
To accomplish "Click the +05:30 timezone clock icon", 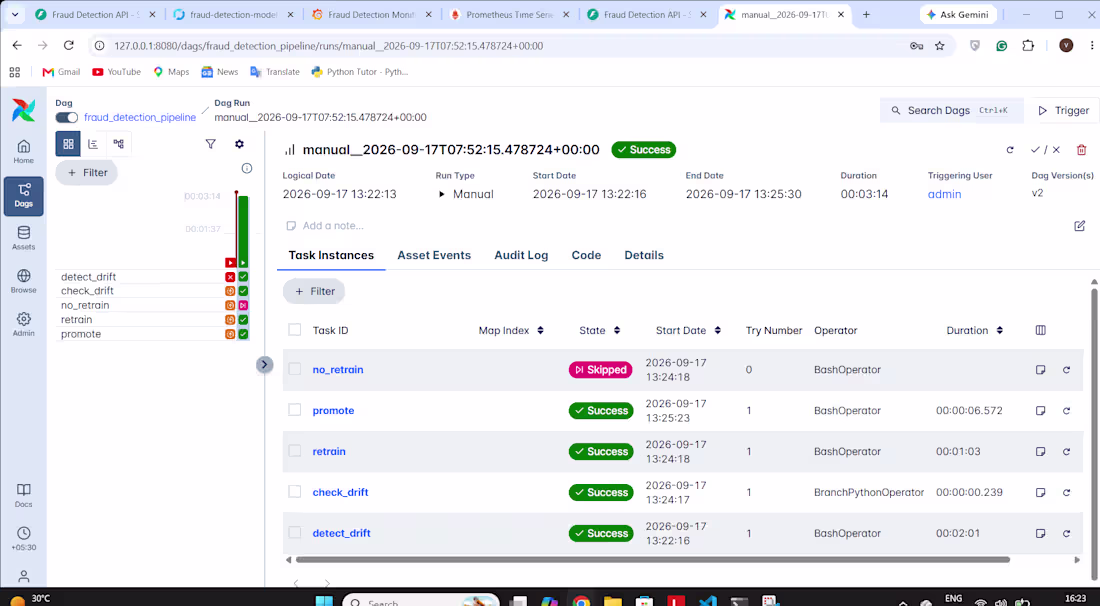I will click(23, 539).
